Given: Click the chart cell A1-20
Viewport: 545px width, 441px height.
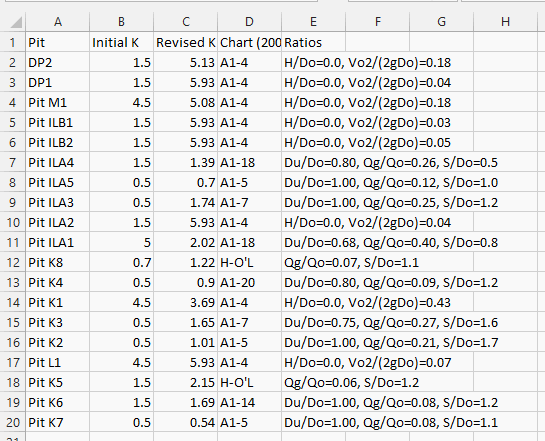Looking at the screenshot, I should 250,283.
